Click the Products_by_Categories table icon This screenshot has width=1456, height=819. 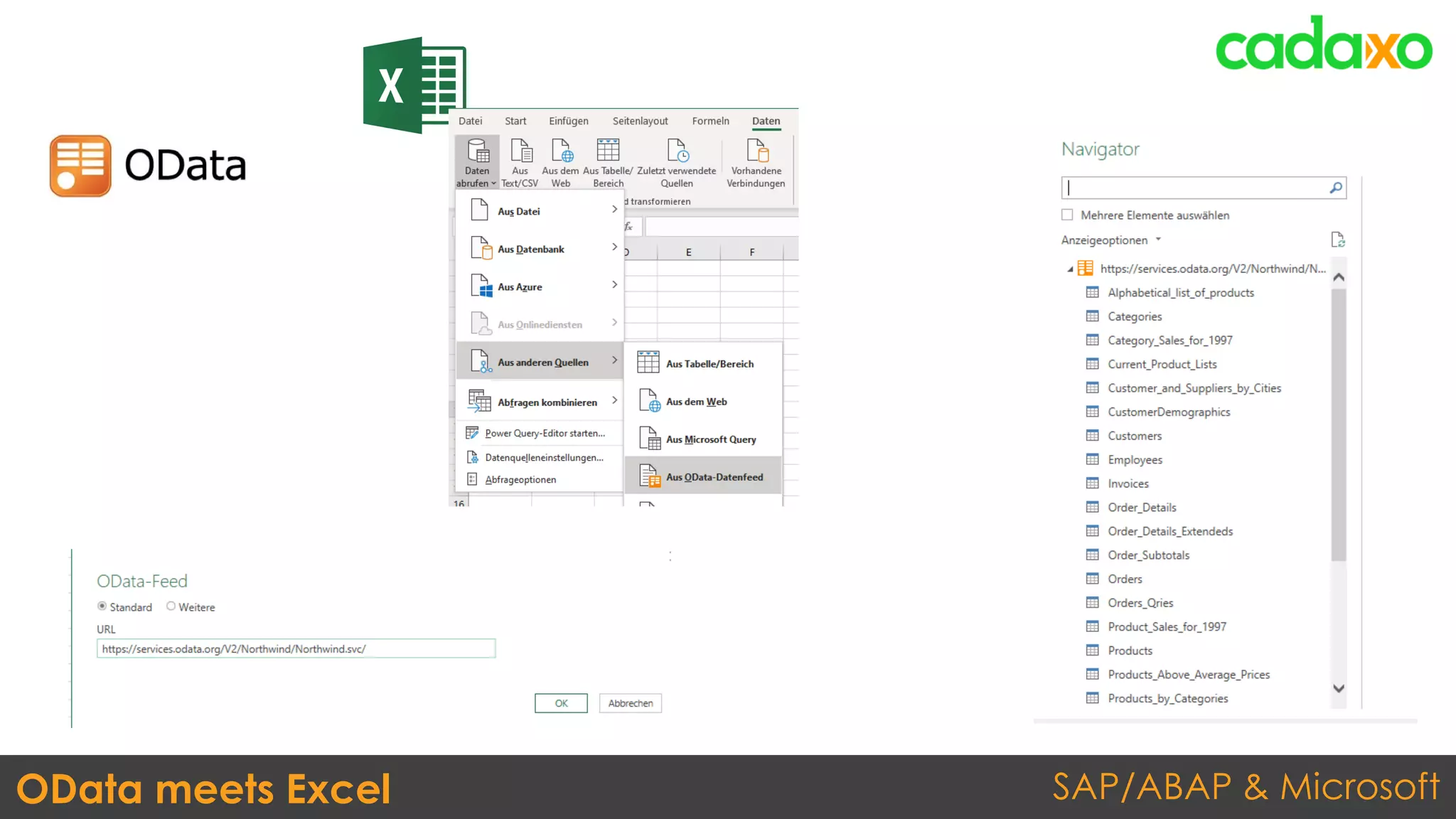point(1092,698)
